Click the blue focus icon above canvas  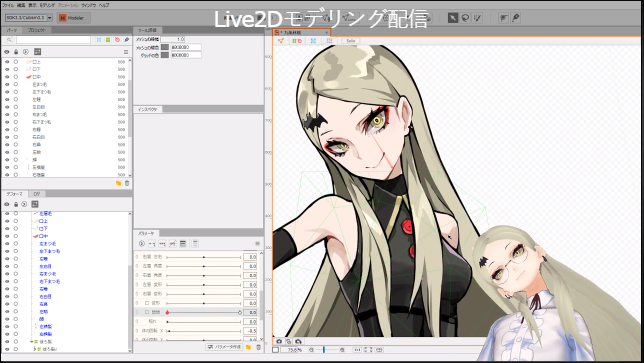pyautogui.click(x=313, y=41)
